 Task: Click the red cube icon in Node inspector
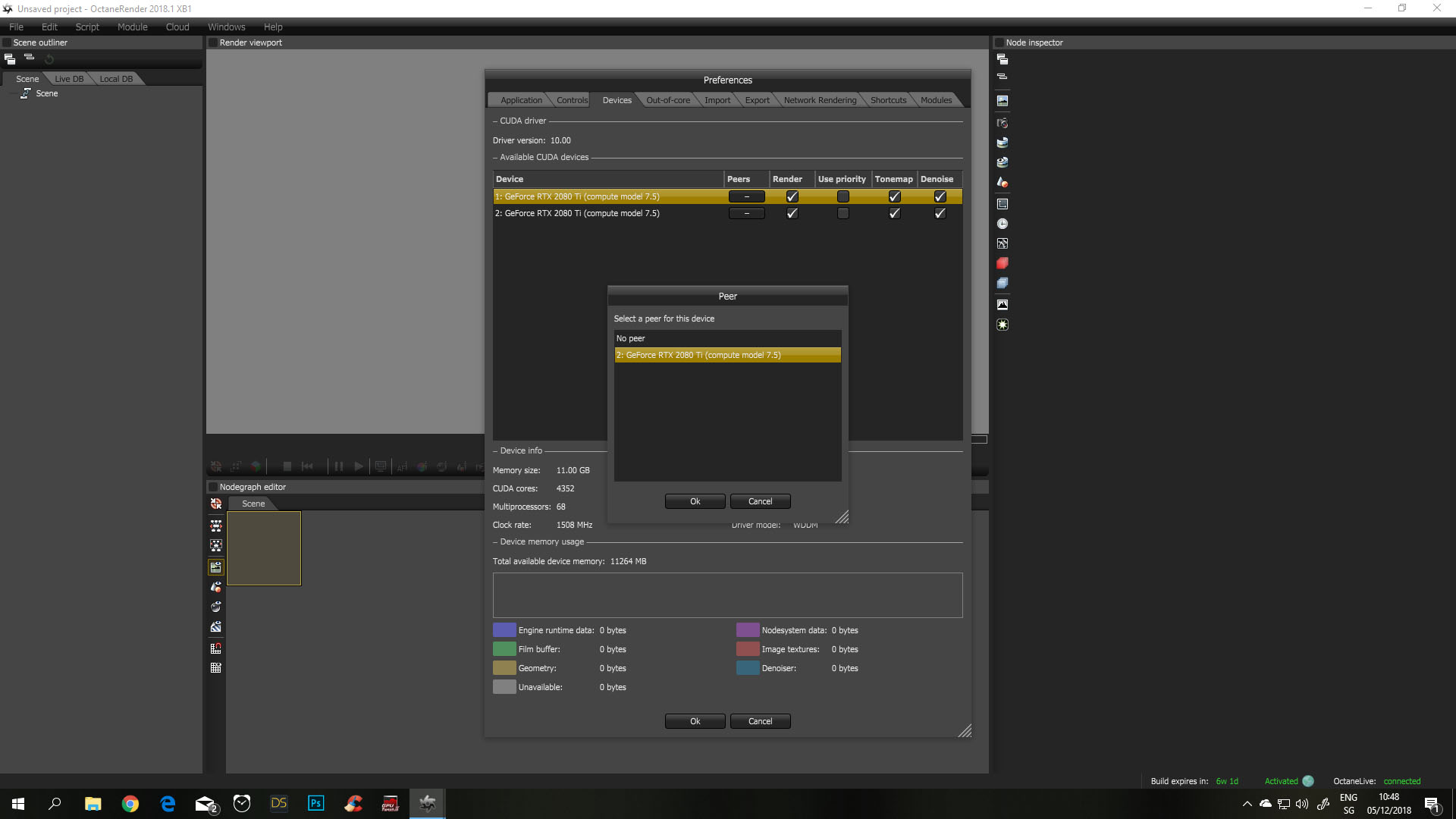1002,263
